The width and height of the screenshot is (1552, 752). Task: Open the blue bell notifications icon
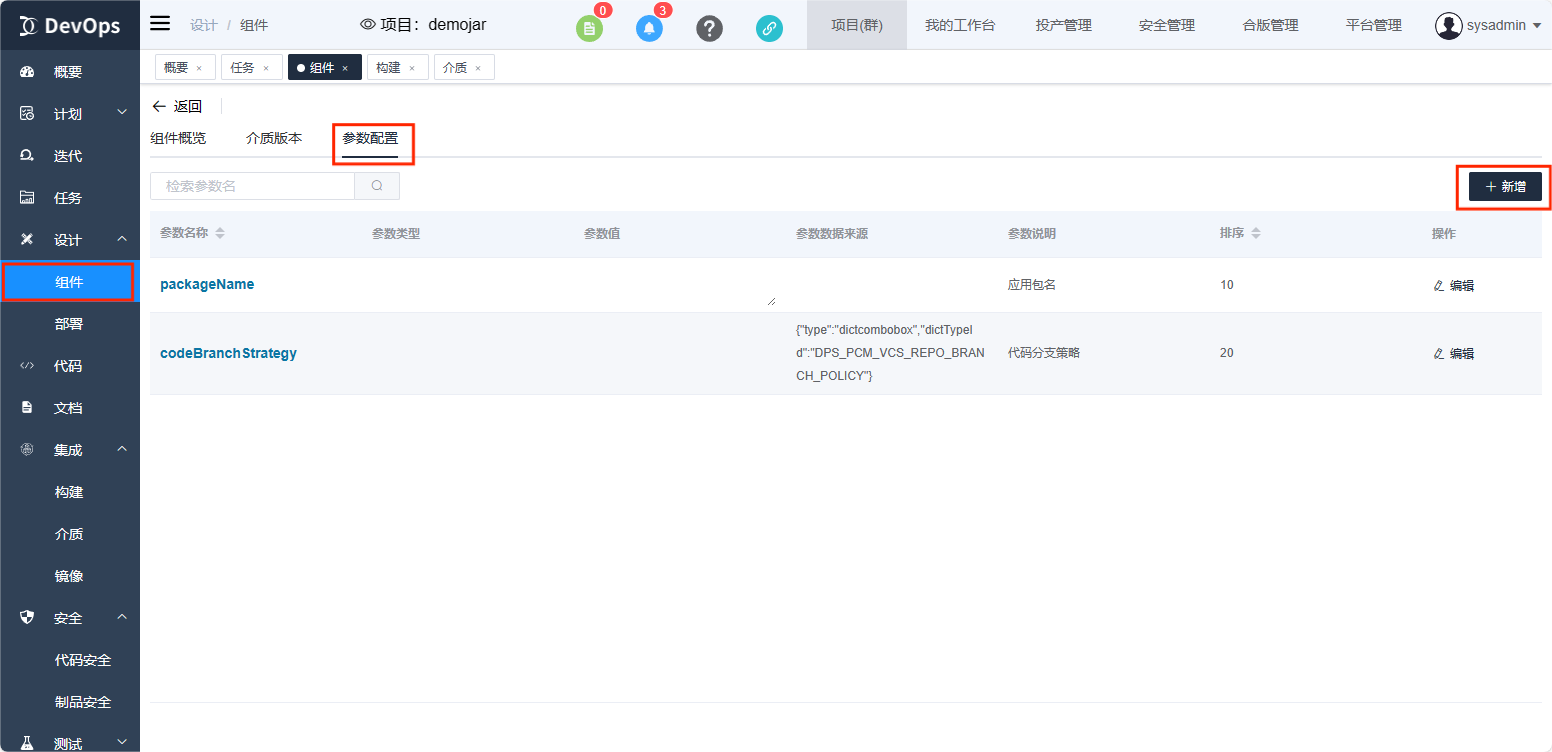pos(649,28)
